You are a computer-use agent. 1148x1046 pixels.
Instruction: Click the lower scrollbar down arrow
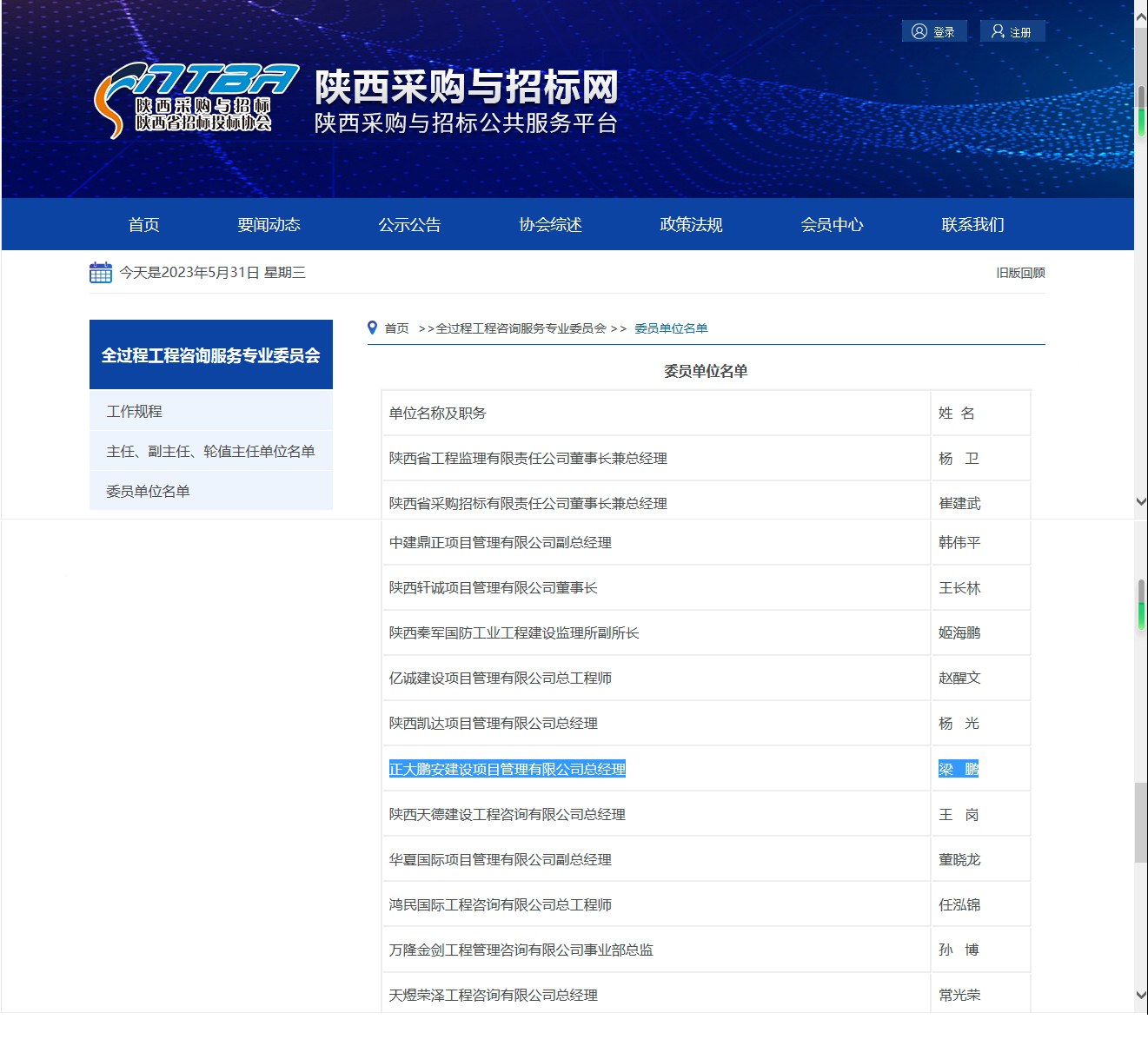(x=1140, y=996)
